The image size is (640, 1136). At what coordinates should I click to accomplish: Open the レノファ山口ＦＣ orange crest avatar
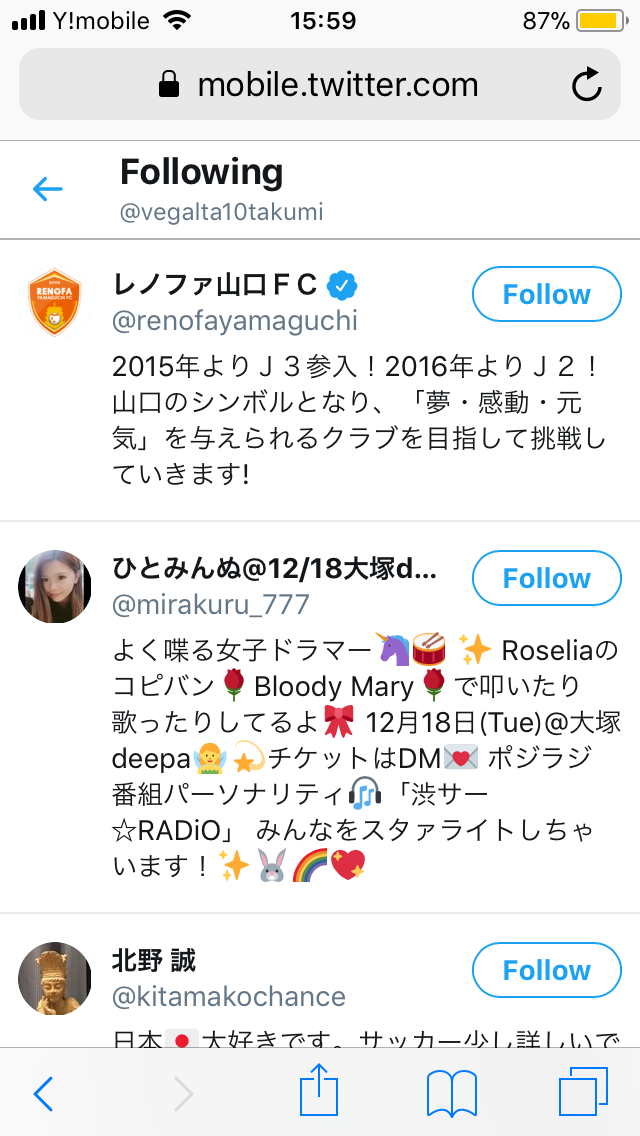(x=55, y=302)
